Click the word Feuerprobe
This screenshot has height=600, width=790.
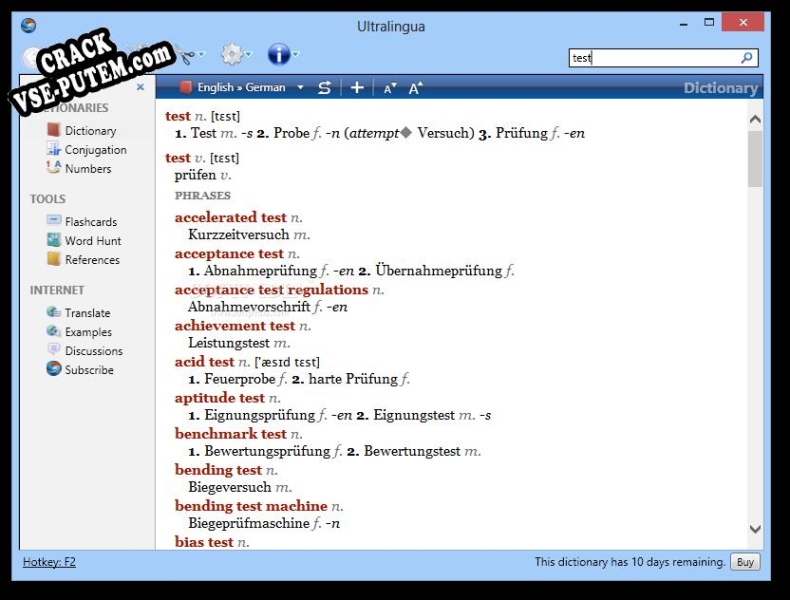240,379
